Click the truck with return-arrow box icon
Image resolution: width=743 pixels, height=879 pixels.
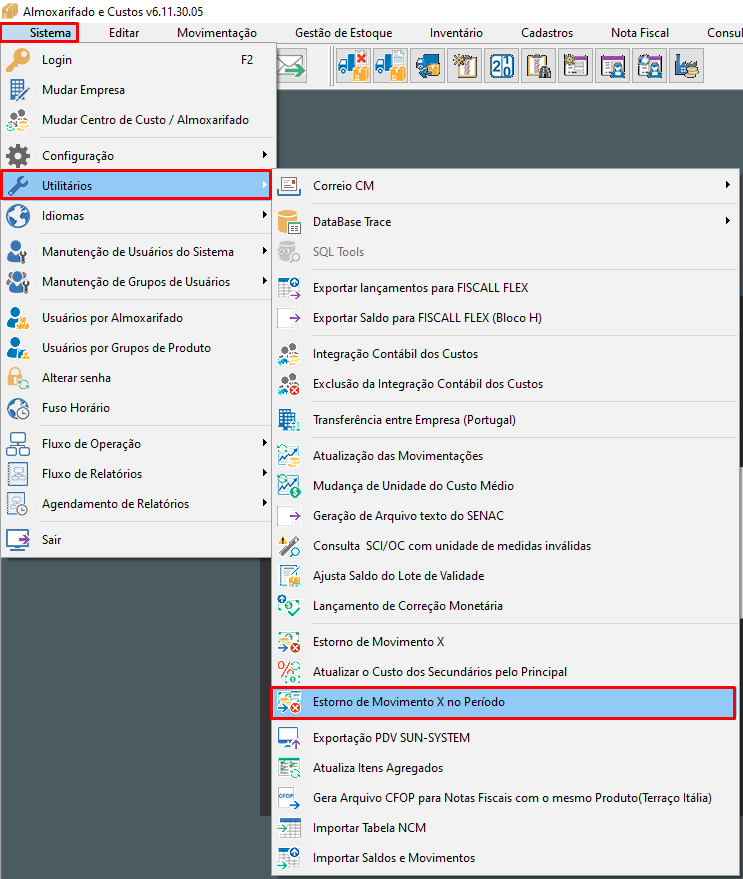pyautogui.click(x=427, y=66)
